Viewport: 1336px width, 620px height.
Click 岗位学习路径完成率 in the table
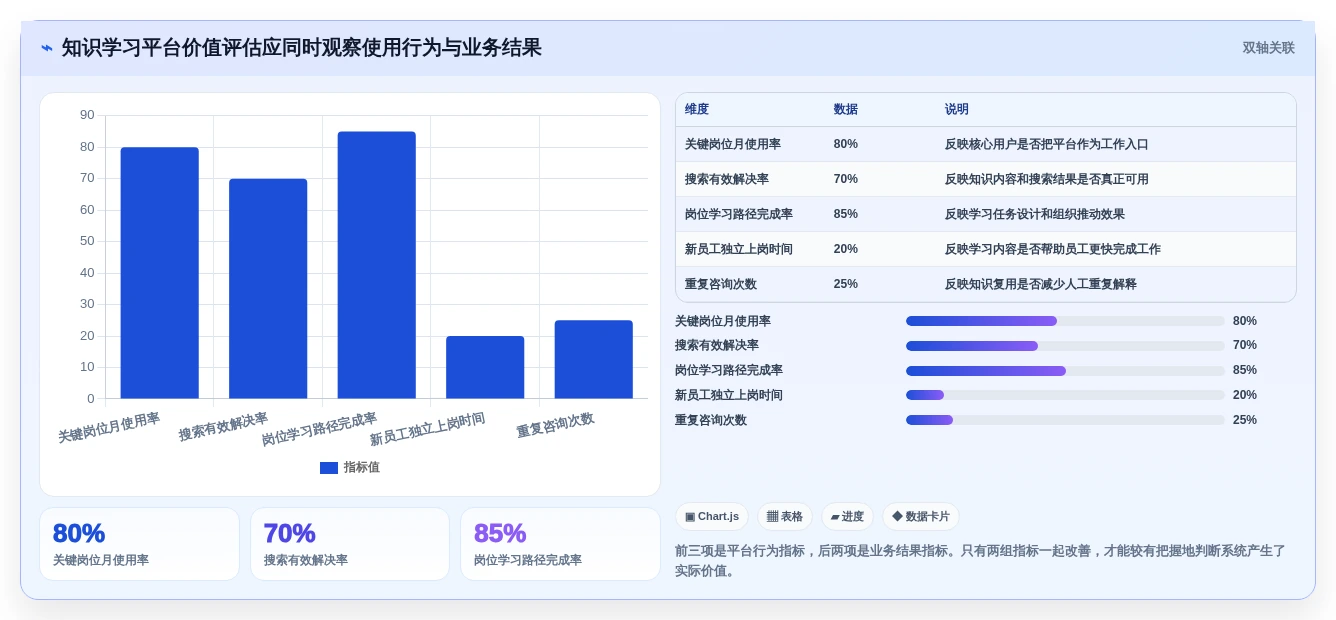click(739, 214)
